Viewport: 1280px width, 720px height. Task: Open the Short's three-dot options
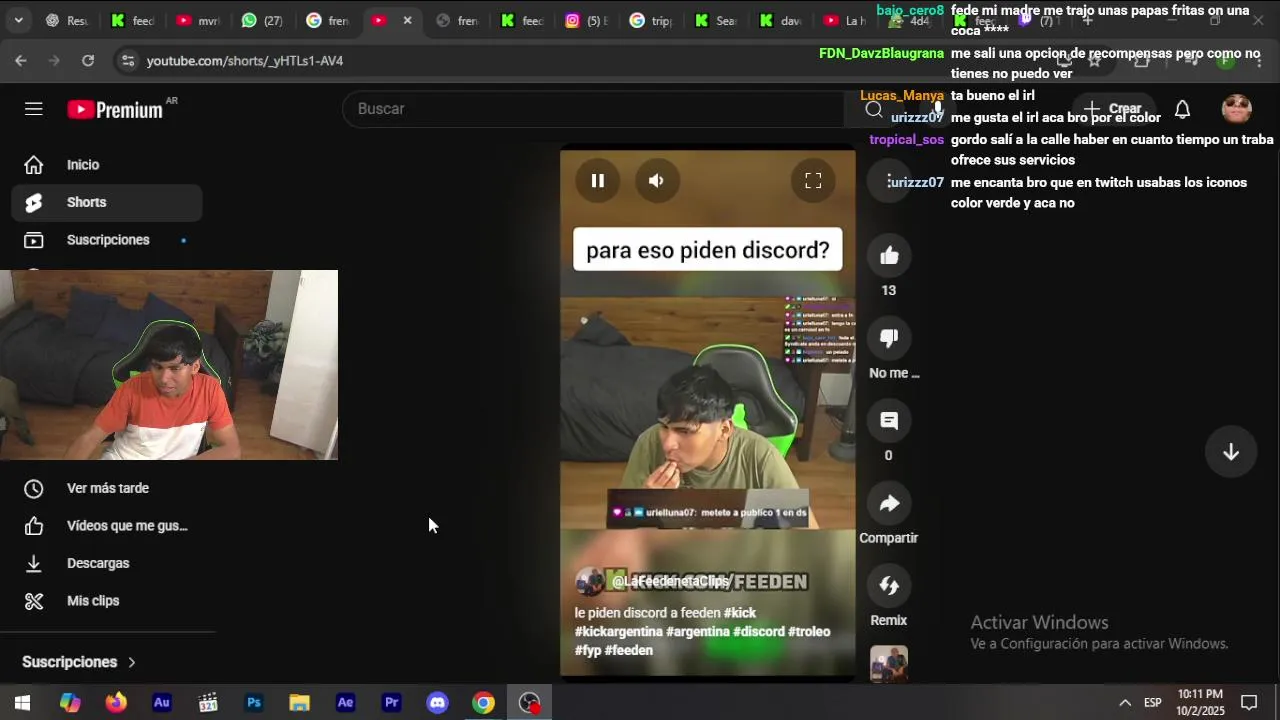coord(889,181)
